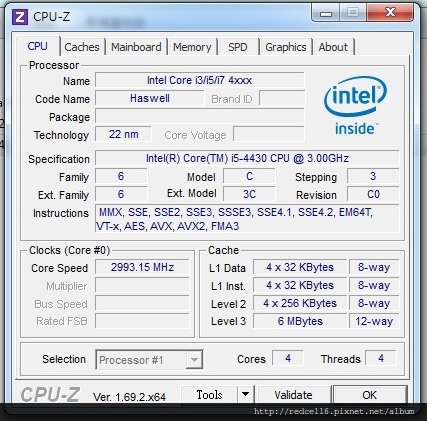The height and width of the screenshot is (421, 427).
Task: Click the empty Bus Speed field
Action: pos(142,304)
